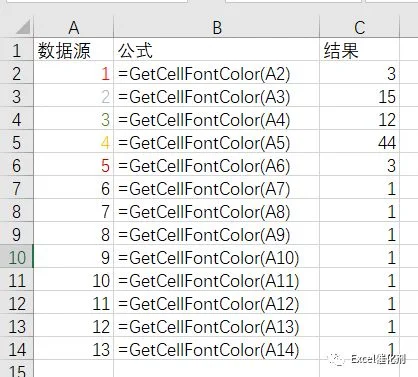The height and width of the screenshot is (377, 418).
Task: Click cell A12 containing 11
Action: (x=74, y=302)
